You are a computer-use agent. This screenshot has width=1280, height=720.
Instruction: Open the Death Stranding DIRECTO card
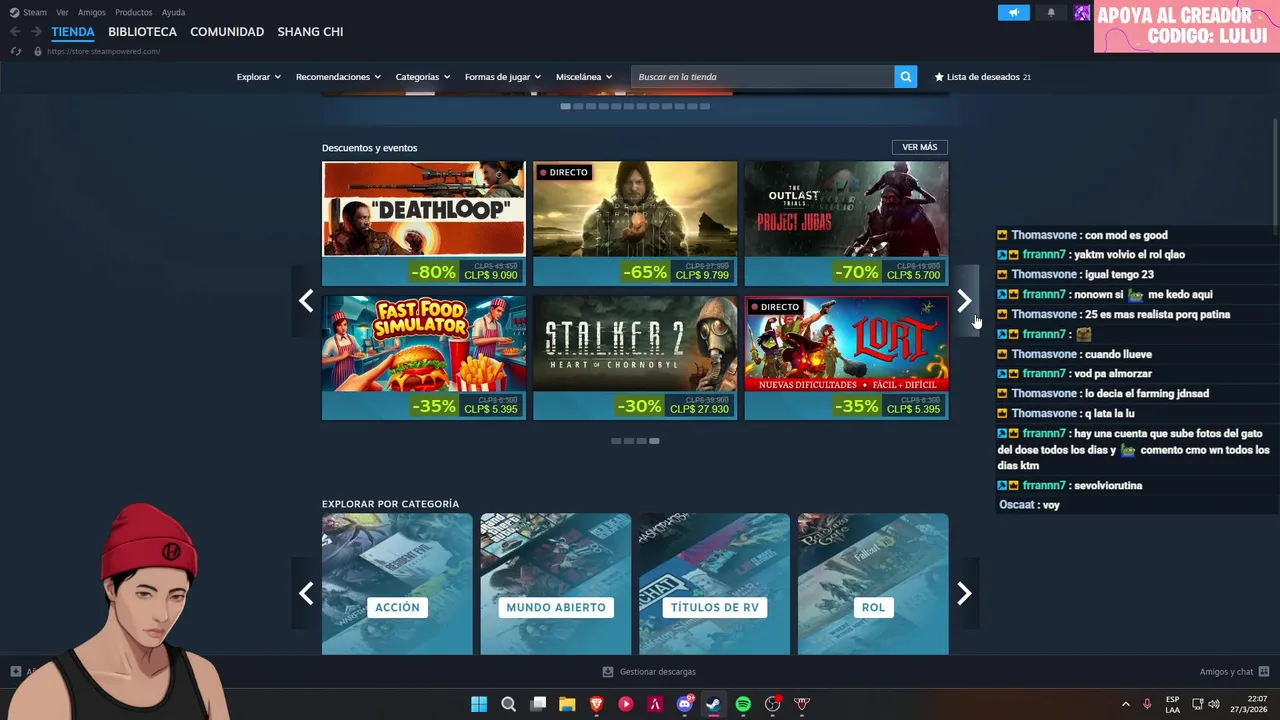(635, 224)
